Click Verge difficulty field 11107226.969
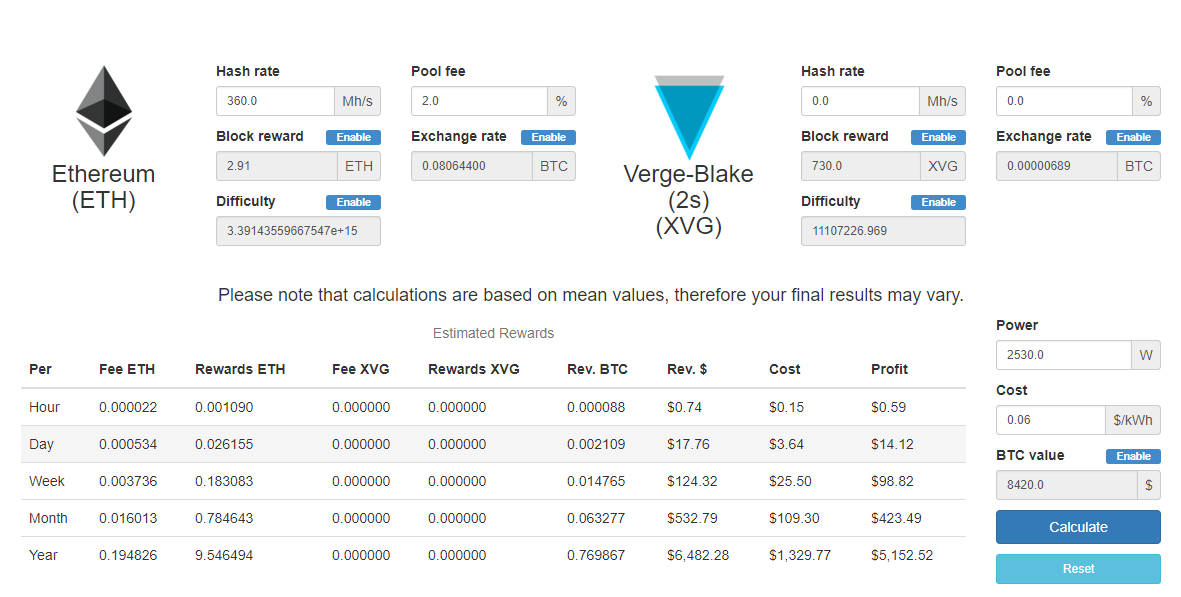The height and width of the screenshot is (597, 1181). 883,231
